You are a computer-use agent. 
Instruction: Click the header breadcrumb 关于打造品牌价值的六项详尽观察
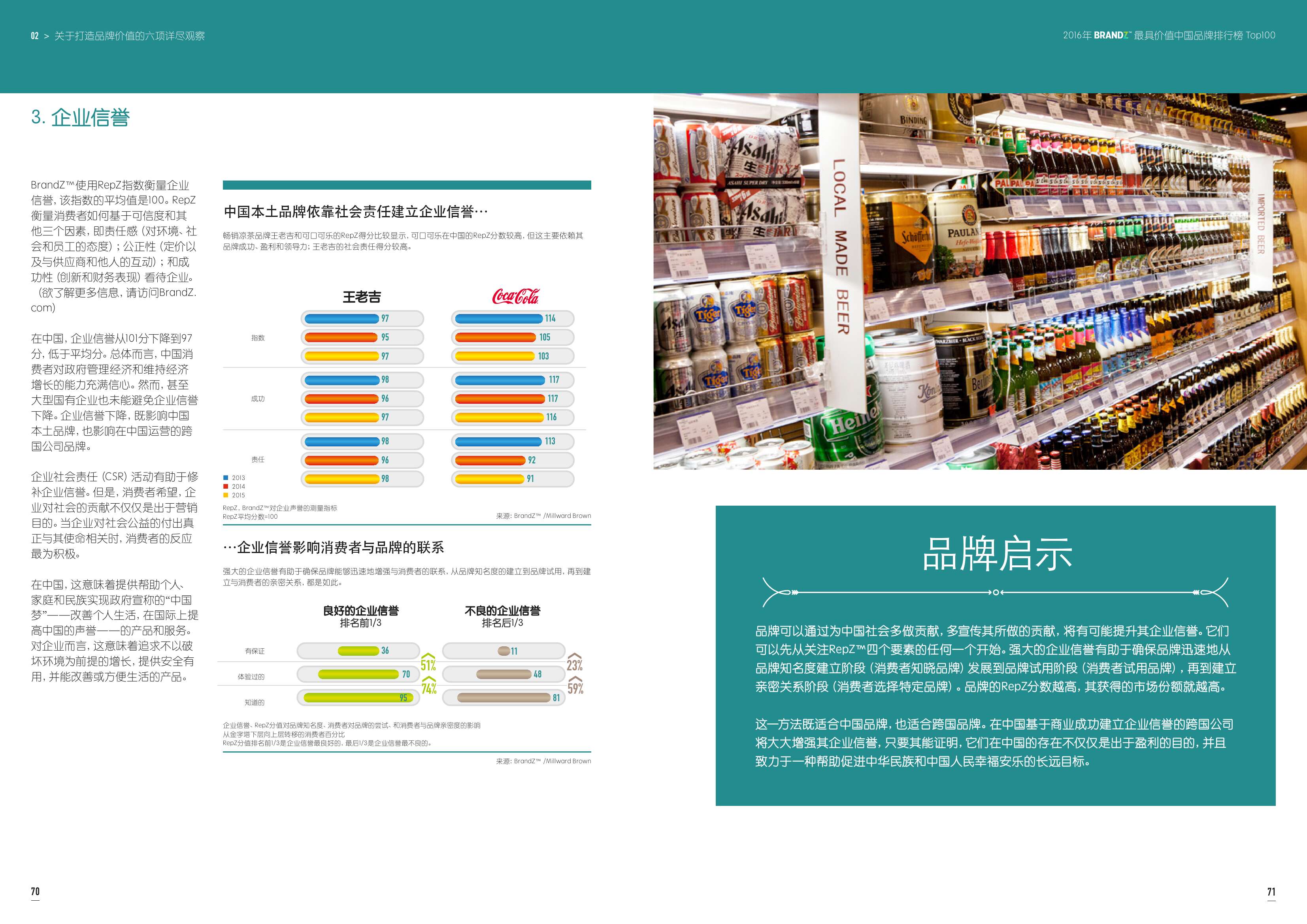pyautogui.click(x=130, y=36)
